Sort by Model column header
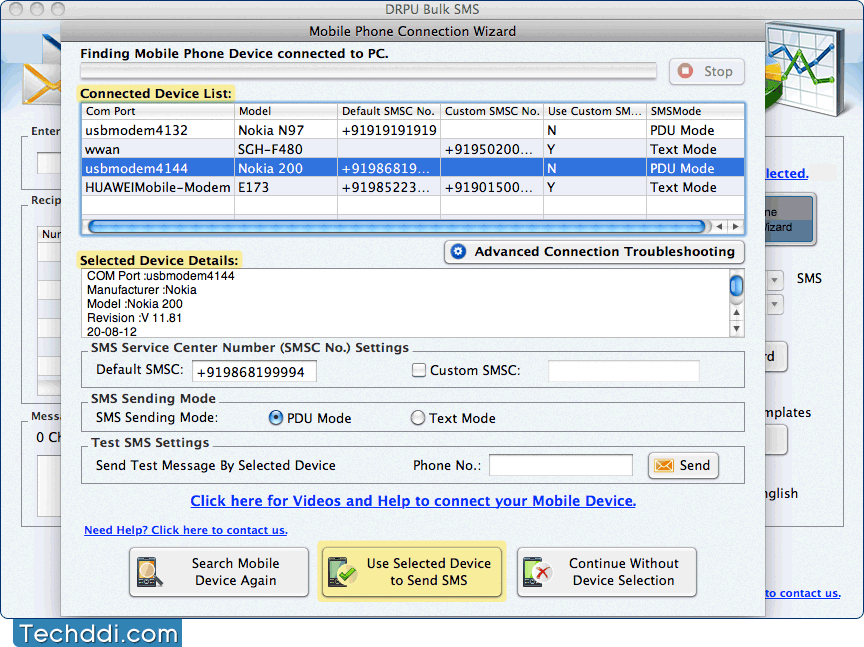 [286, 111]
